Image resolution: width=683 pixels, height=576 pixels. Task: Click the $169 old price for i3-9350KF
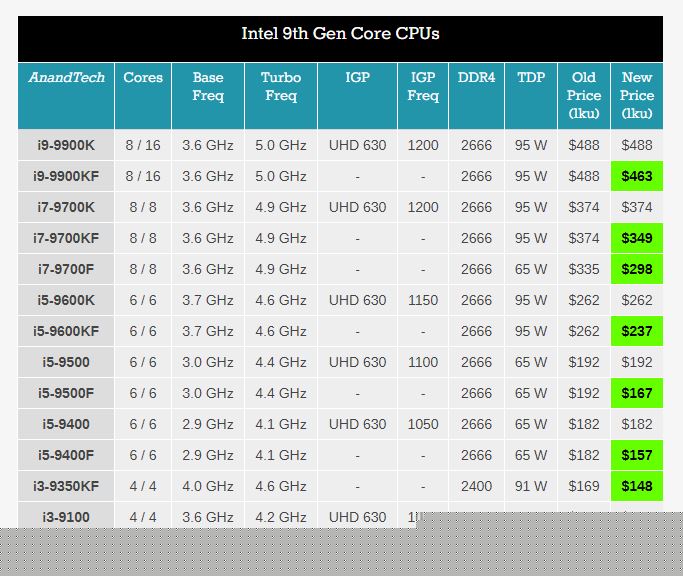click(x=584, y=486)
